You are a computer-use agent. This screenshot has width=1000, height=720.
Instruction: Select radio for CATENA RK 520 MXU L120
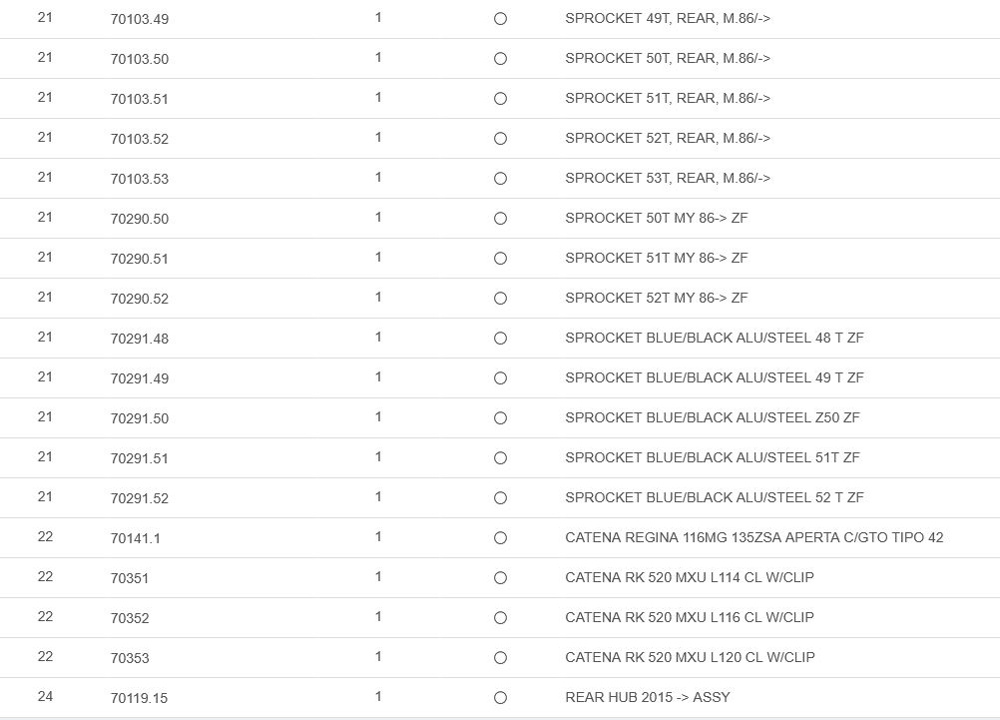500,658
